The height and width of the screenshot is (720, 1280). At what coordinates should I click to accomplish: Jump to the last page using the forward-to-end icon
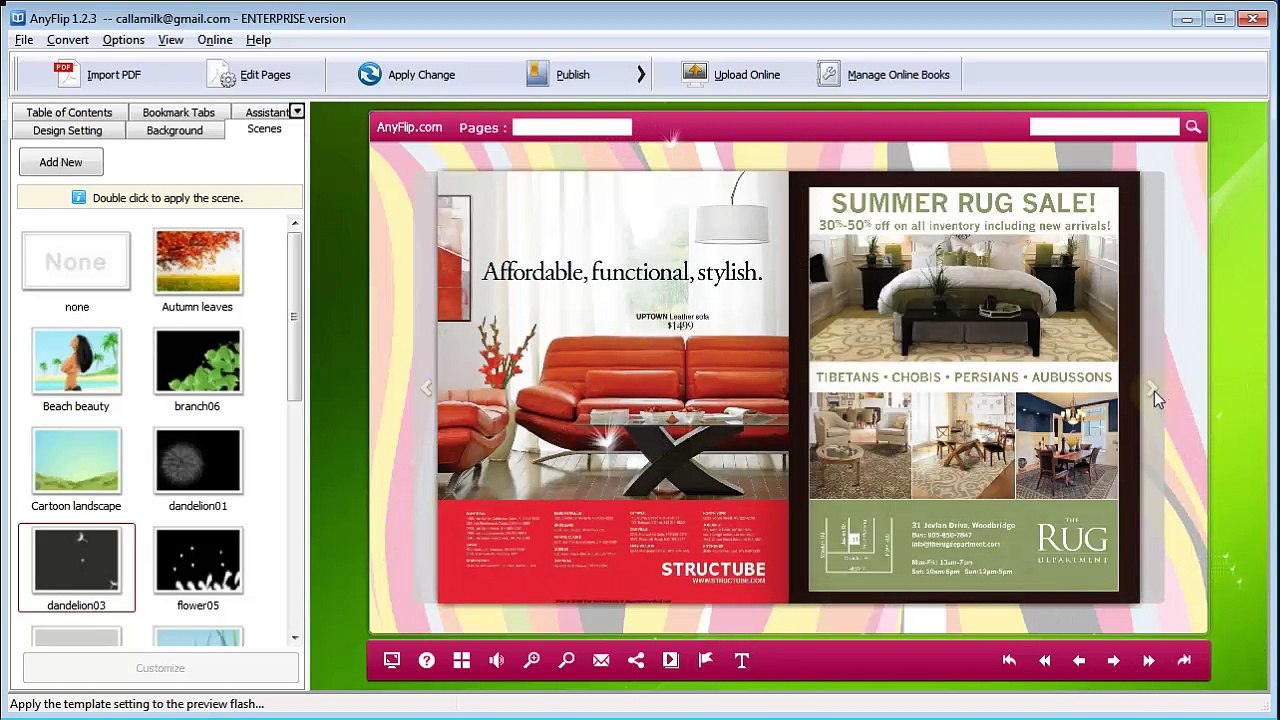click(1184, 660)
